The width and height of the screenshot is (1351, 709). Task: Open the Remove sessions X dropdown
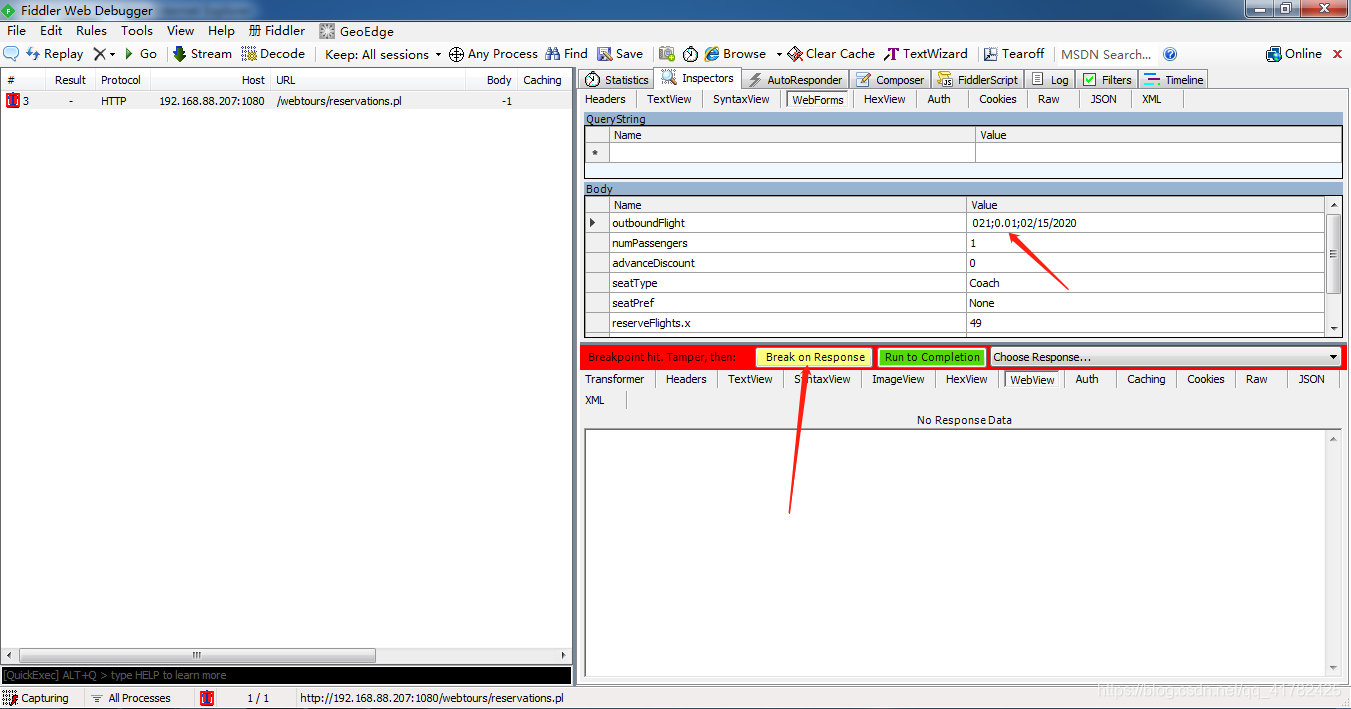[x=104, y=54]
